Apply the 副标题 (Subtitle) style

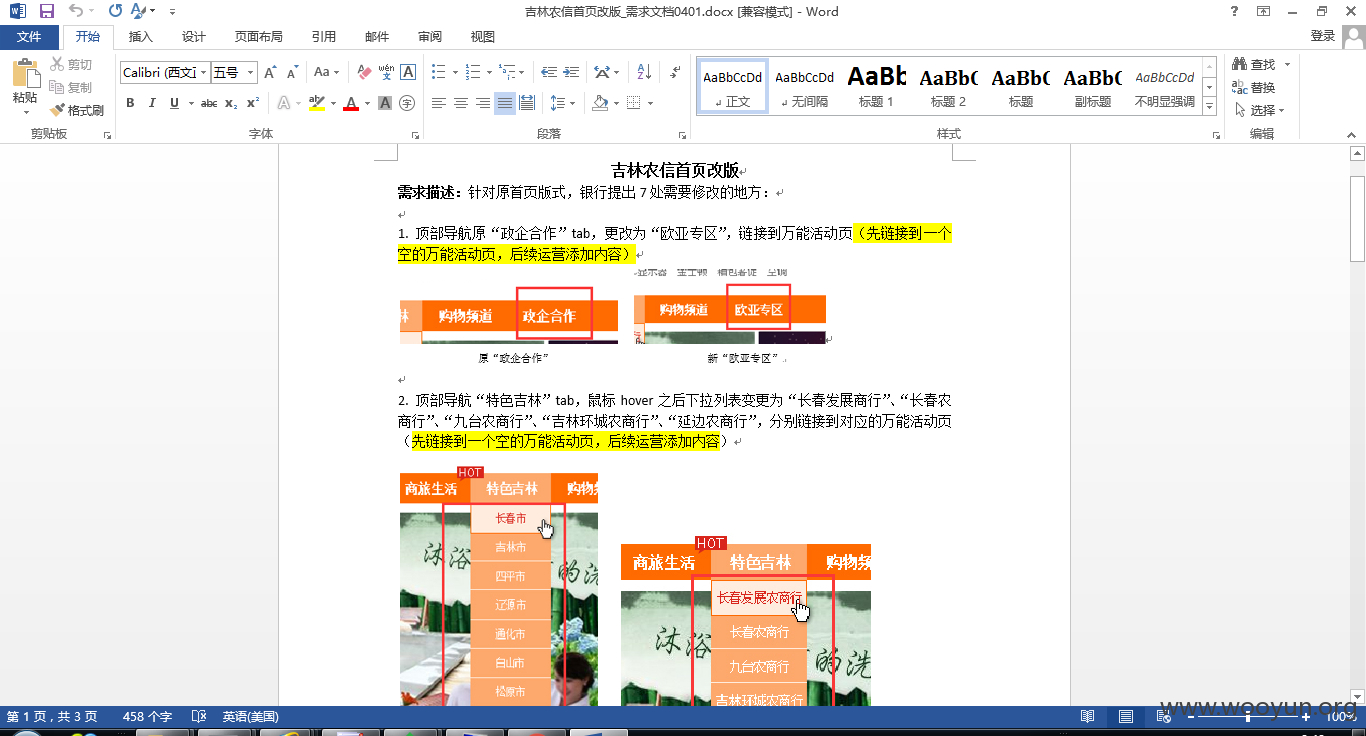(x=1092, y=86)
